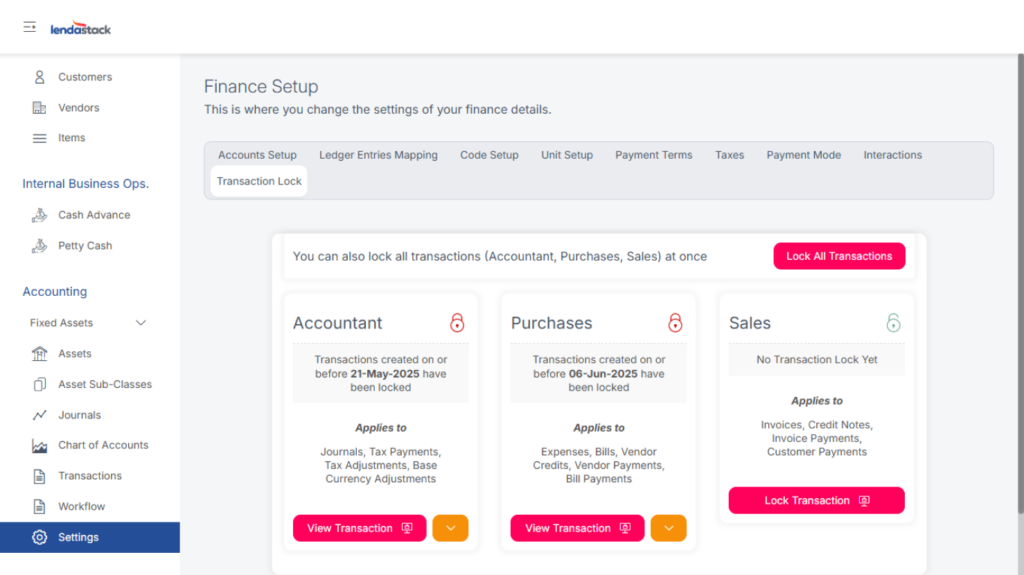Click the Journals line-chart icon
Viewport: 1024px width, 575px height.
pyautogui.click(x=40, y=415)
